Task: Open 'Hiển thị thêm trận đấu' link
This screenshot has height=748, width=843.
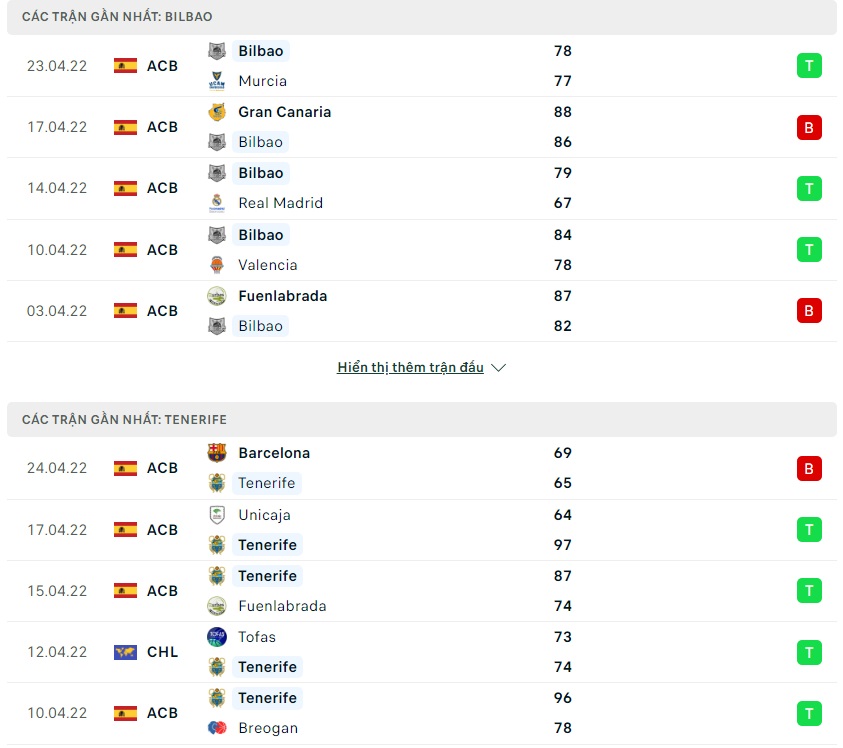Action: coord(410,368)
